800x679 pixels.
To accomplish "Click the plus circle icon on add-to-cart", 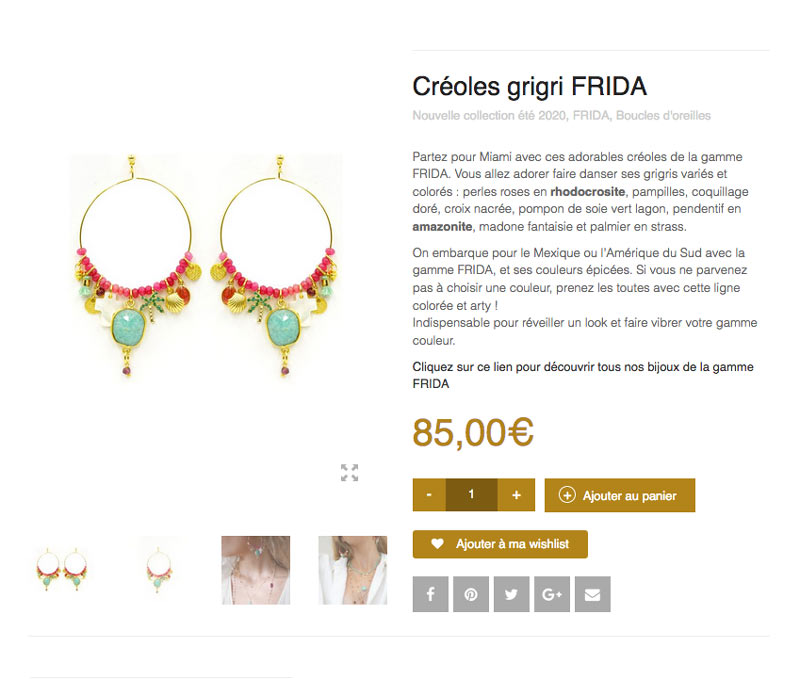I will tap(567, 495).
